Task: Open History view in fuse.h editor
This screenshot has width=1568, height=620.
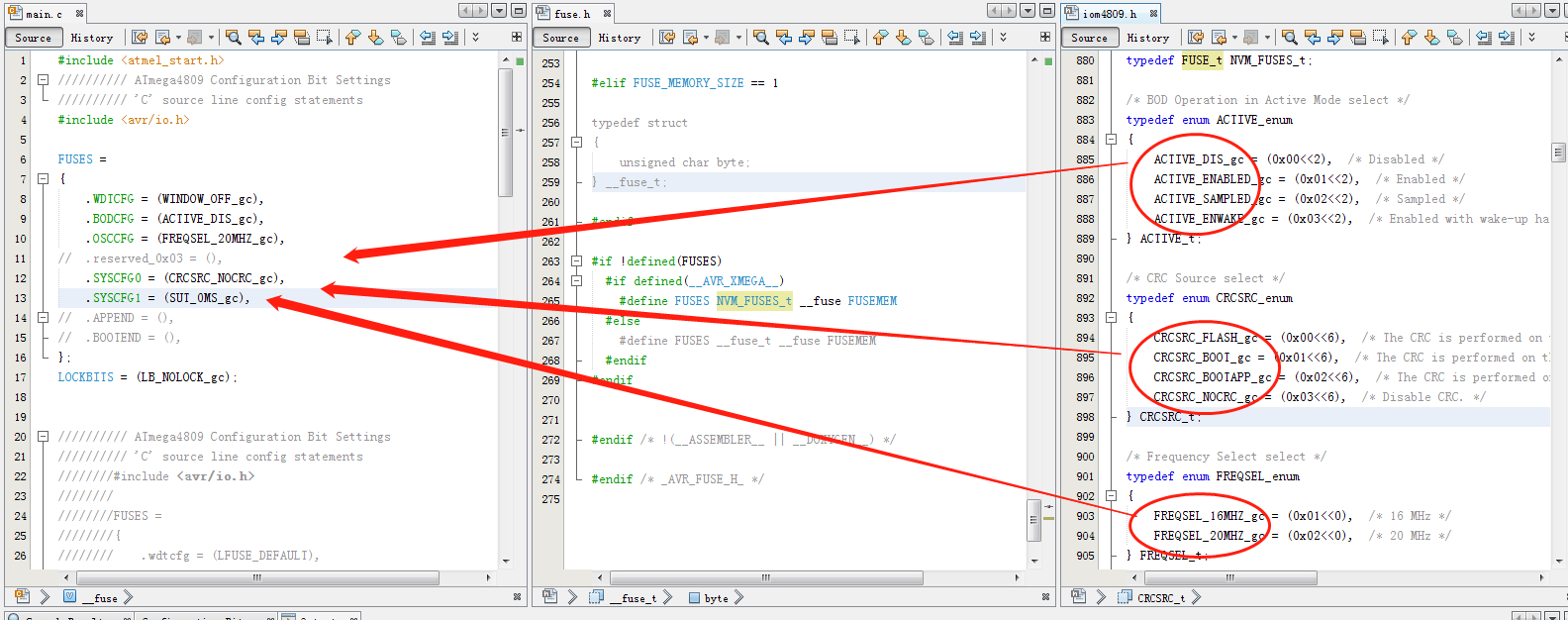Action: point(620,38)
